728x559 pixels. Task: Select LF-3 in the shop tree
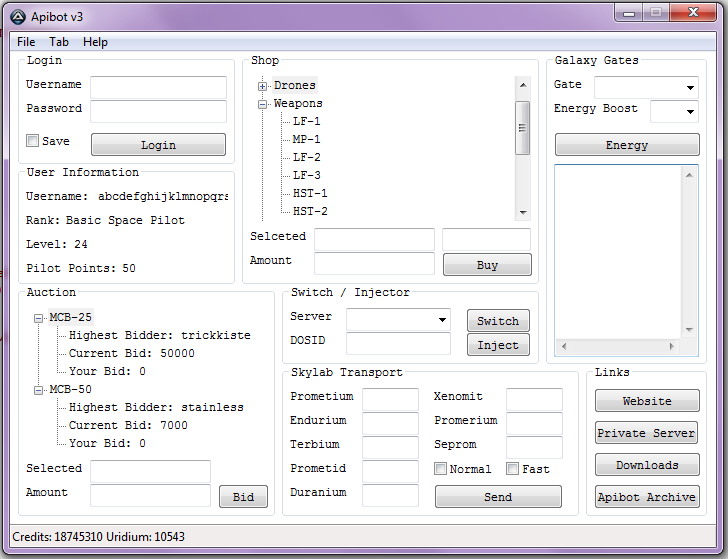[306, 176]
